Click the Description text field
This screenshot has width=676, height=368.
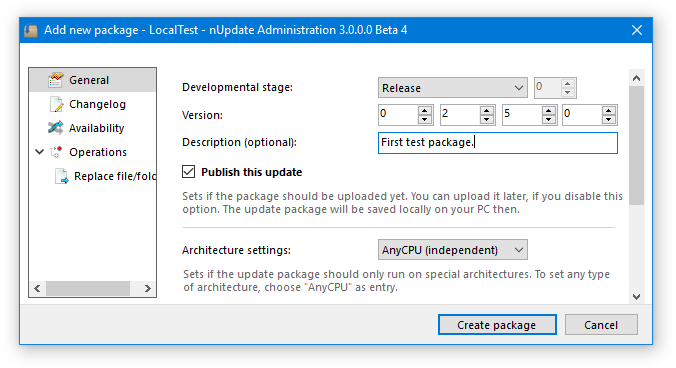tap(498, 143)
